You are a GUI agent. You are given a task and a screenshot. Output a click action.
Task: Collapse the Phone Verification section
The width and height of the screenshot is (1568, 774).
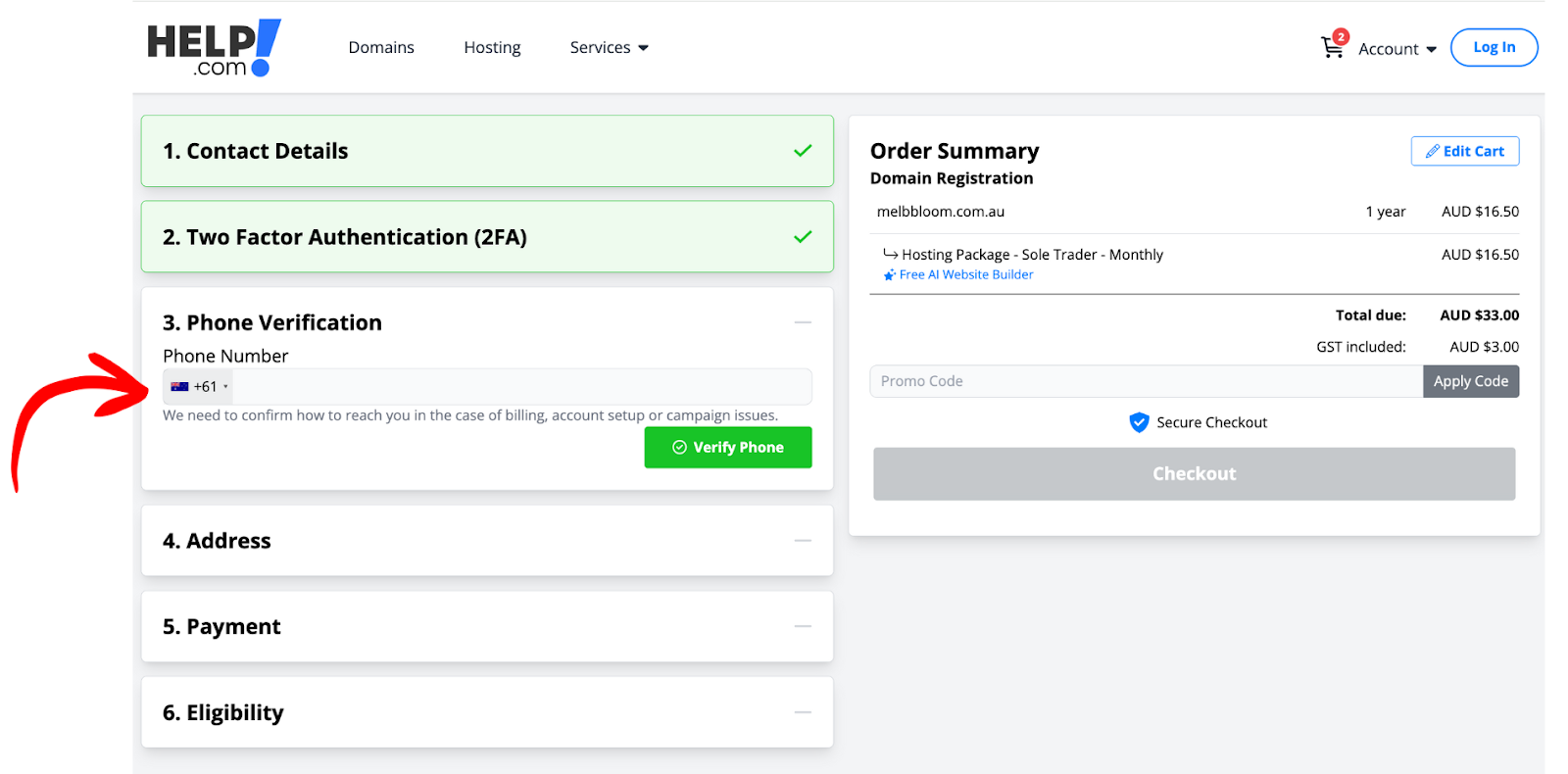(x=803, y=322)
